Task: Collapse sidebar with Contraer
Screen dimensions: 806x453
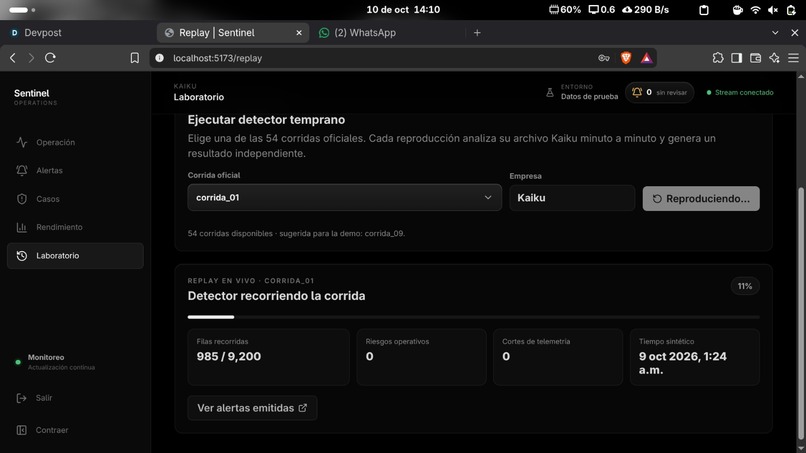Action: (51, 430)
